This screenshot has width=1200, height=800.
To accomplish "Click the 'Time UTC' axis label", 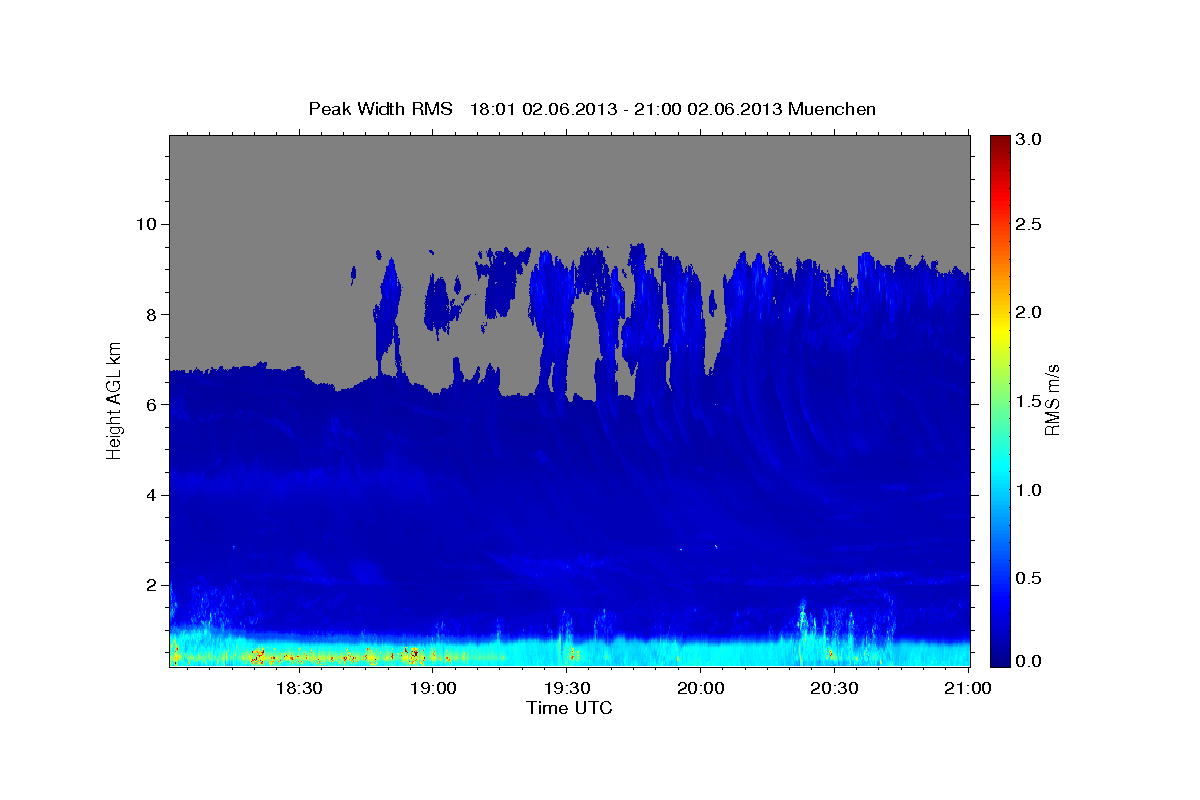I will (569, 708).
